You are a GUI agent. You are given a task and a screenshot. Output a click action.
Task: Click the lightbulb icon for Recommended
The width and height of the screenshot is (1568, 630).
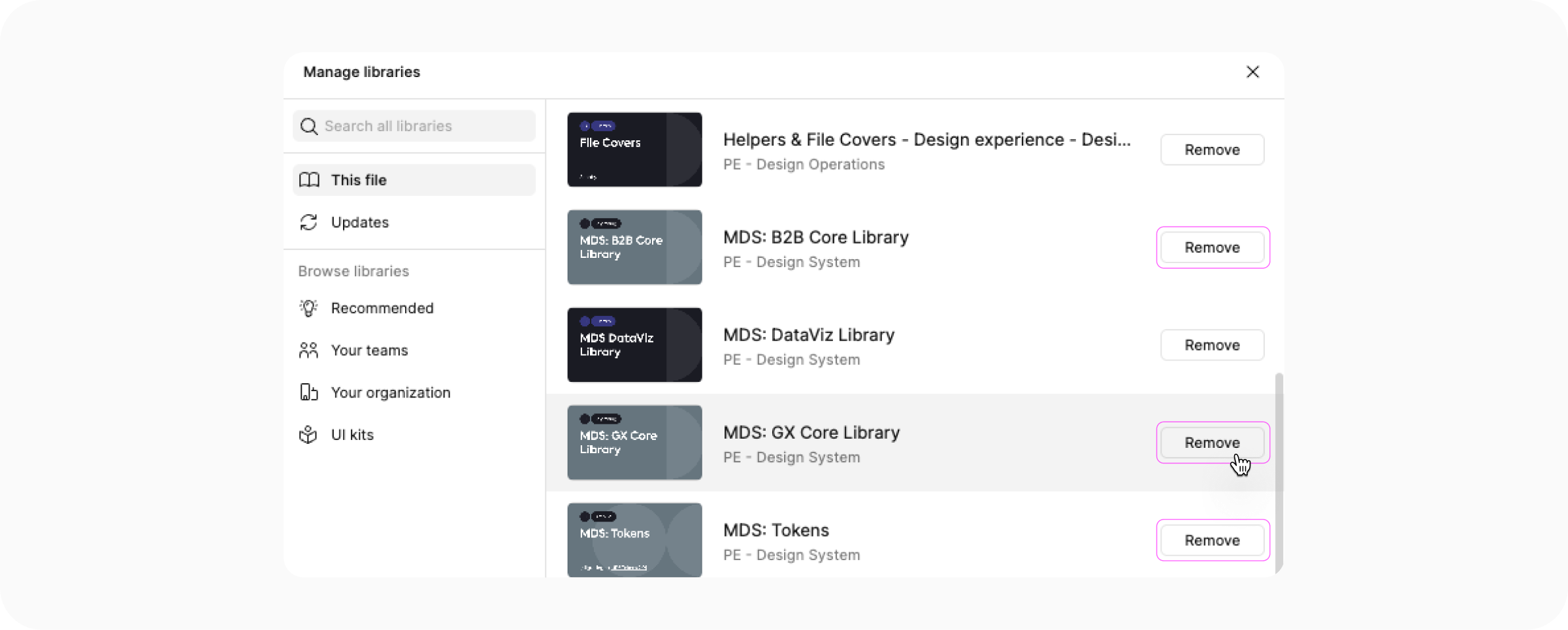click(x=308, y=307)
